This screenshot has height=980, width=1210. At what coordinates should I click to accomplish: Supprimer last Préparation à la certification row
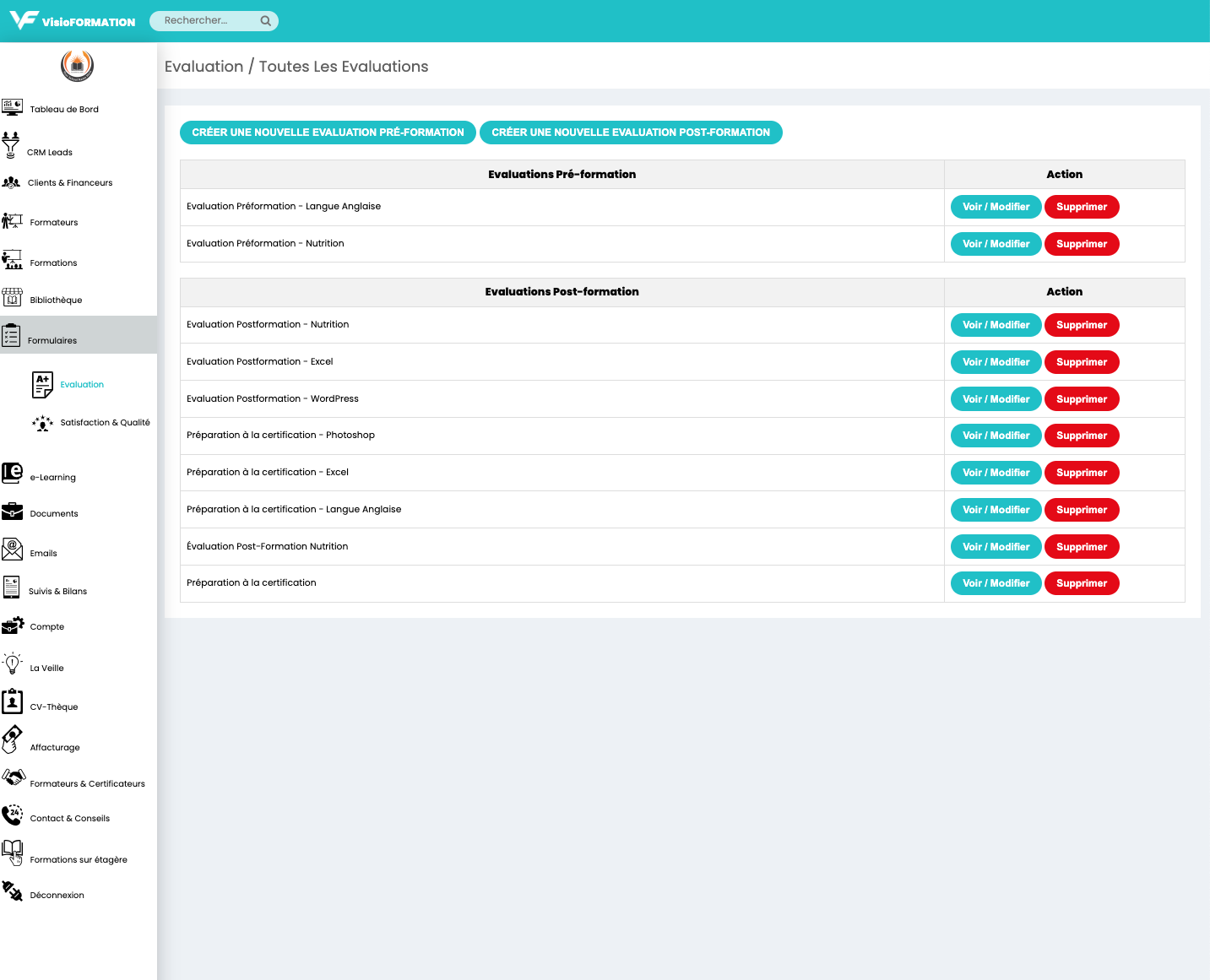pos(1082,583)
